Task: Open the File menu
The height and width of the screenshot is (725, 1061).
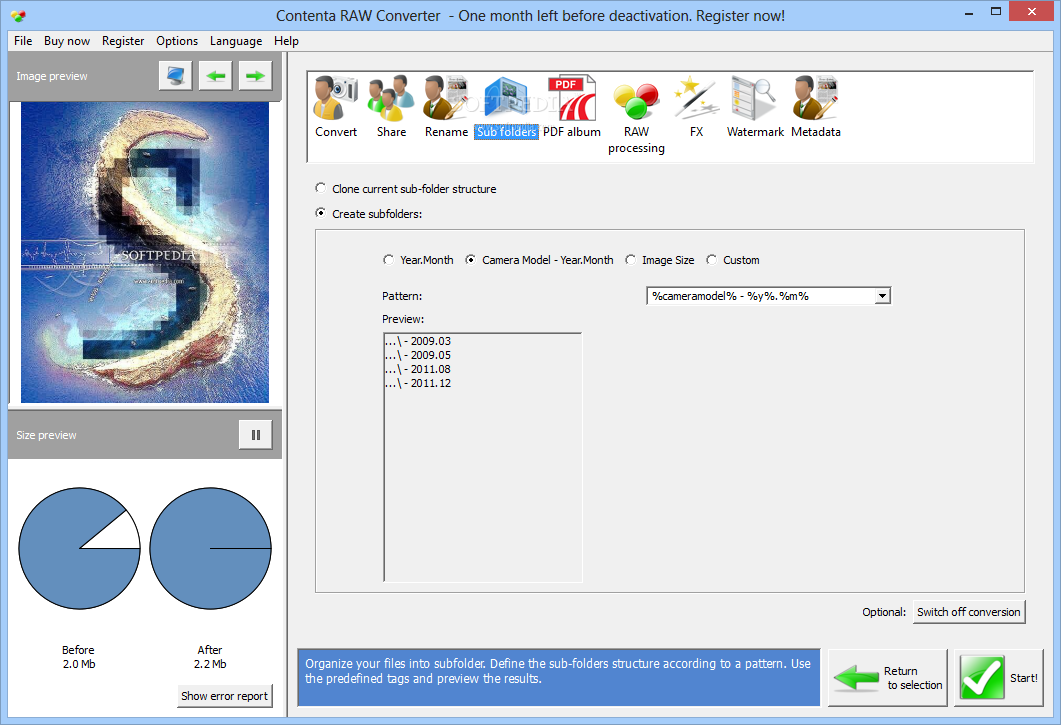Action: point(23,41)
